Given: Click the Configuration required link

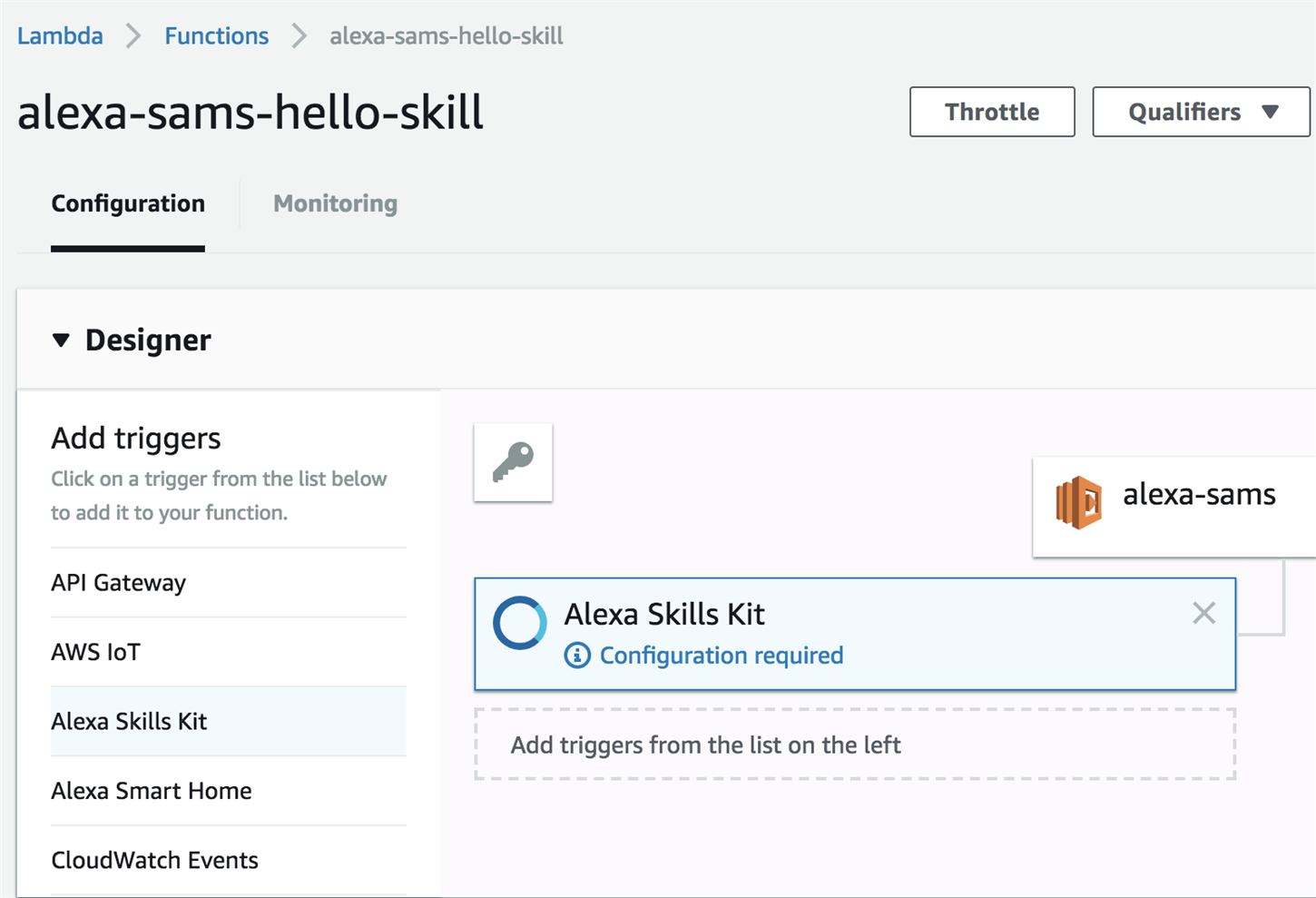Looking at the screenshot, I should click(x=721, y=655).
